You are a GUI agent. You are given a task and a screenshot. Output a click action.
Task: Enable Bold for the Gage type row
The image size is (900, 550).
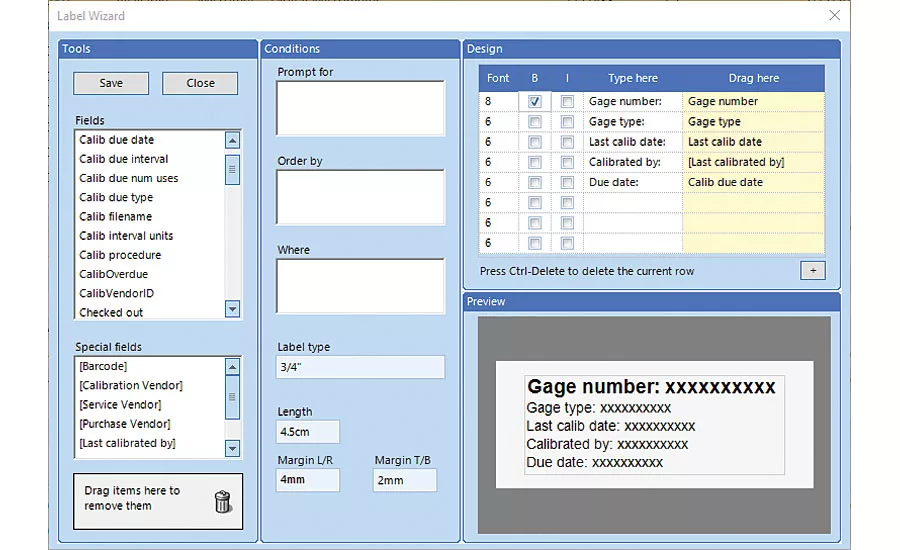click(x=534, y=122)
